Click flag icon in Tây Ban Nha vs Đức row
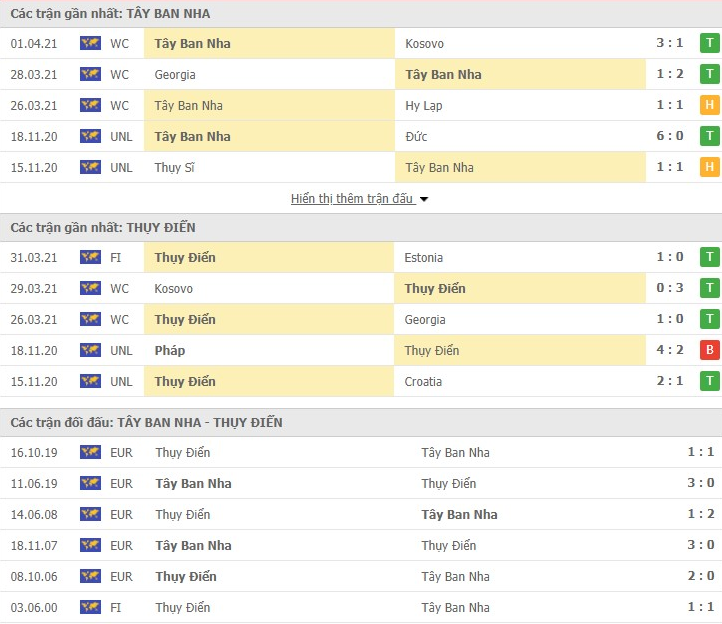This screenshot has width=722, height=624. (x=90, y=137)
